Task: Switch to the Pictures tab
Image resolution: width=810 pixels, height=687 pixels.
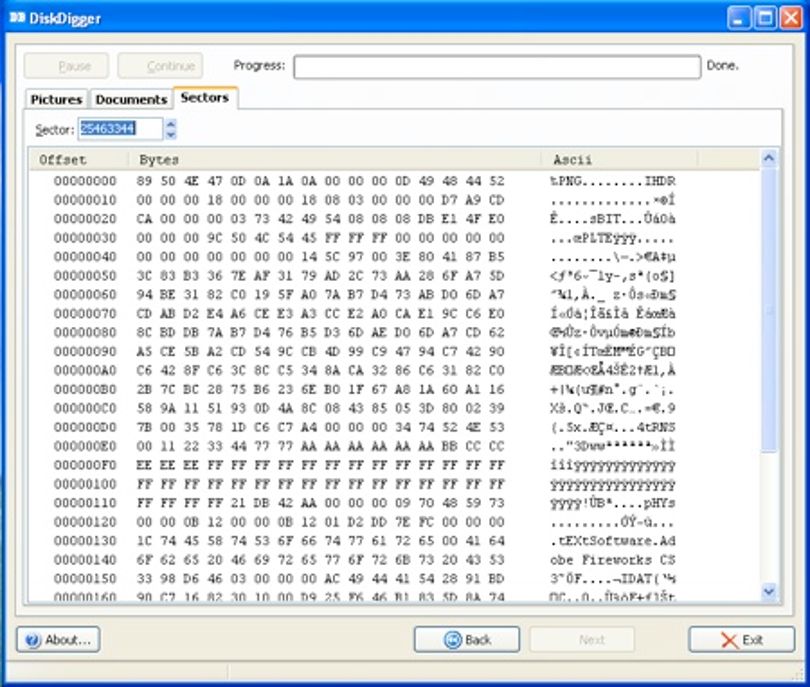Action: coord(56,99)
